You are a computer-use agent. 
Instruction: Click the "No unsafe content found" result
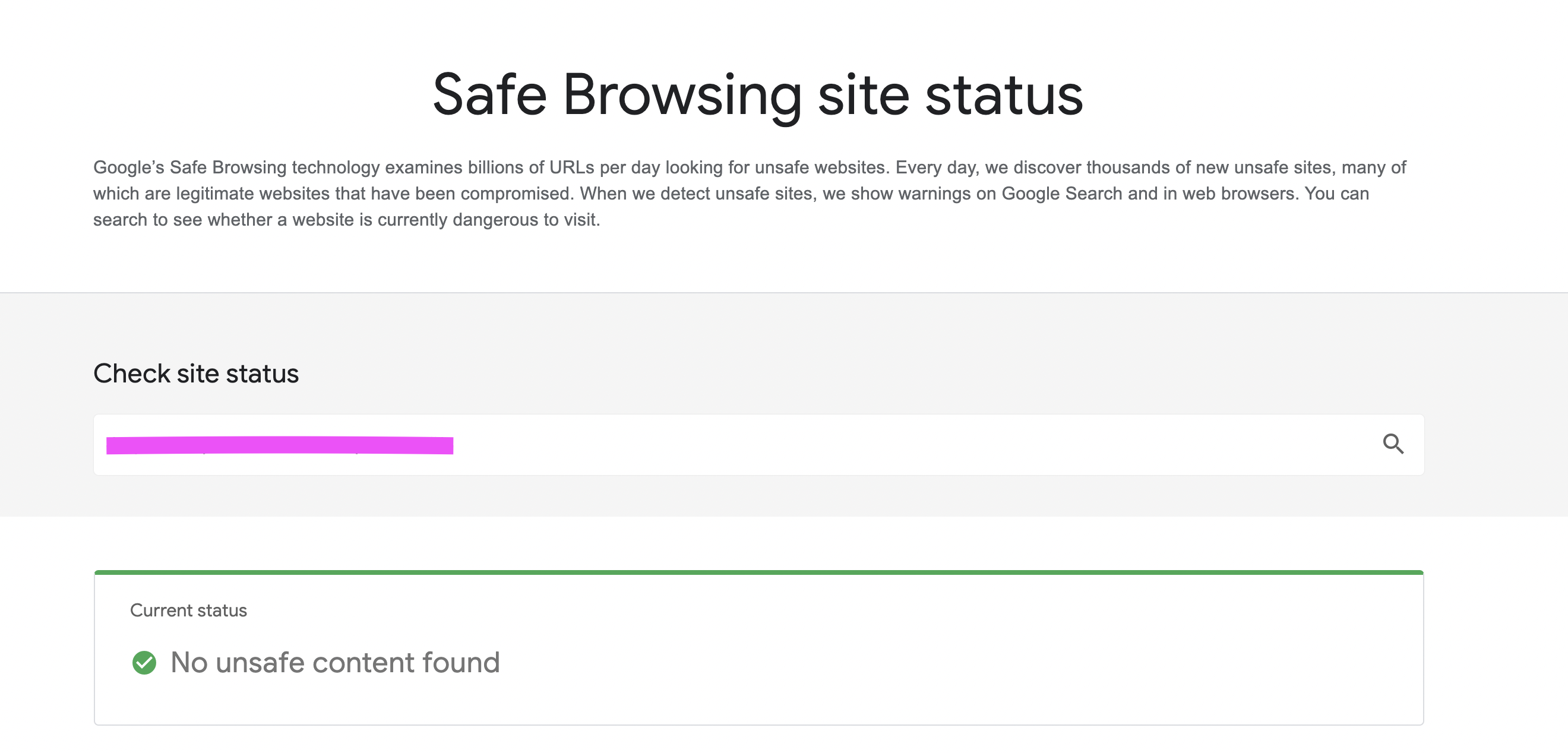click(x=335, y=662)
